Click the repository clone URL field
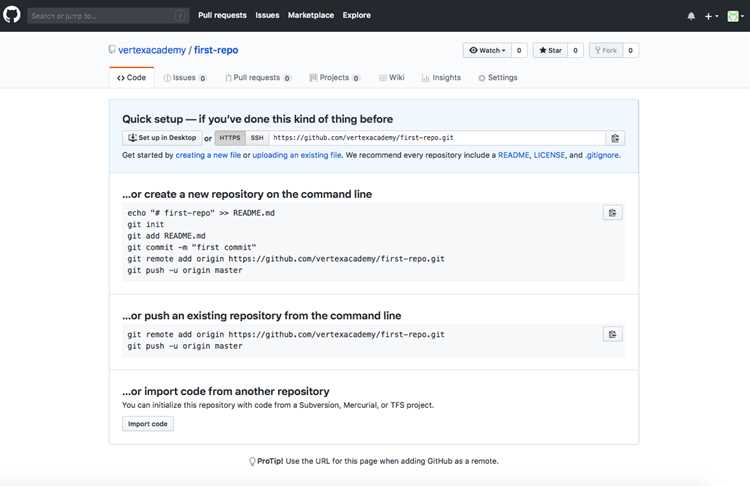The width and height of the screenshot is (750, 486). [437, 138]
